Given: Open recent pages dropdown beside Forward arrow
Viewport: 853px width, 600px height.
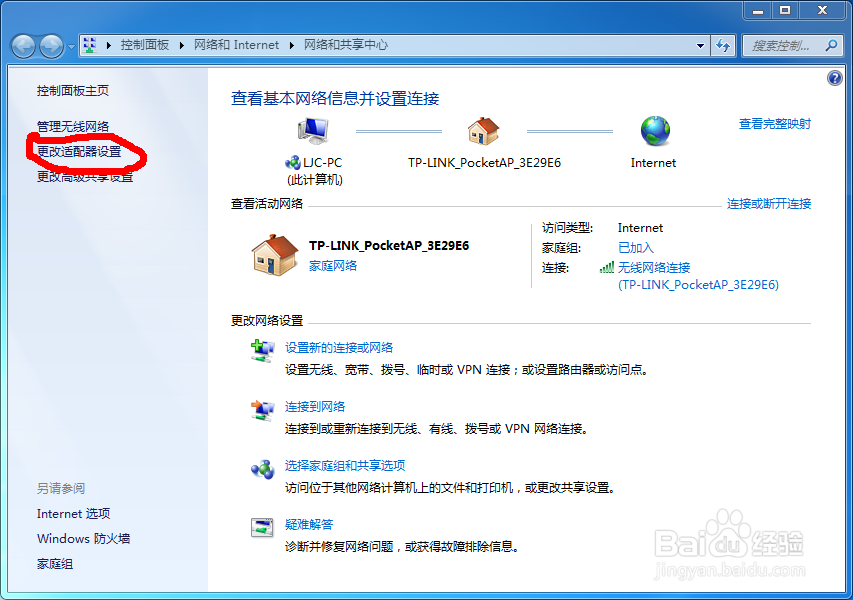Looking at the screenshot, I should [x=71, y=47].
